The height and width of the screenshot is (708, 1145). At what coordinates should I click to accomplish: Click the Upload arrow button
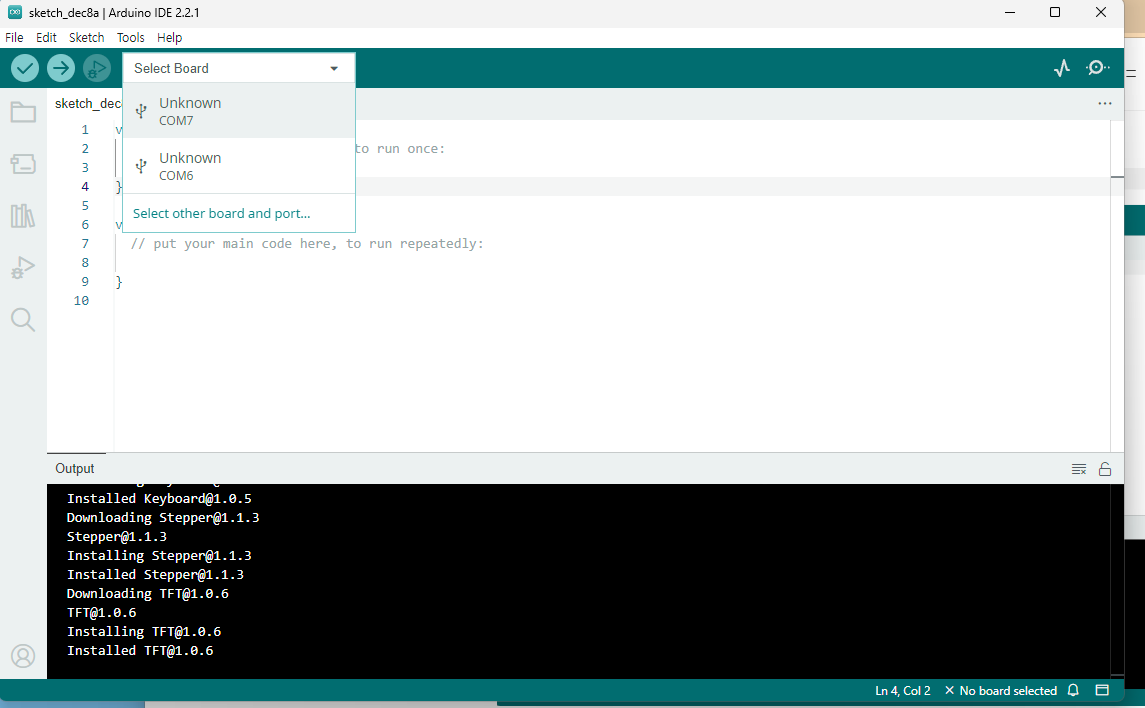click(x=61, y=69)
